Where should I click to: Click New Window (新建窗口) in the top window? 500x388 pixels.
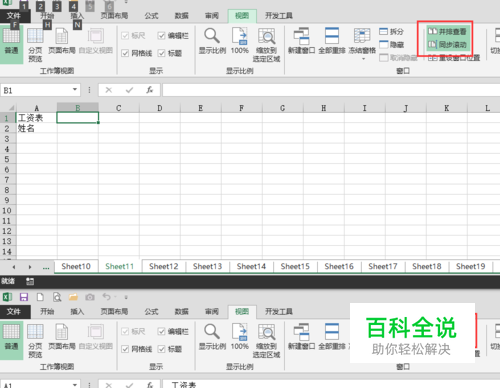[301, 41]
